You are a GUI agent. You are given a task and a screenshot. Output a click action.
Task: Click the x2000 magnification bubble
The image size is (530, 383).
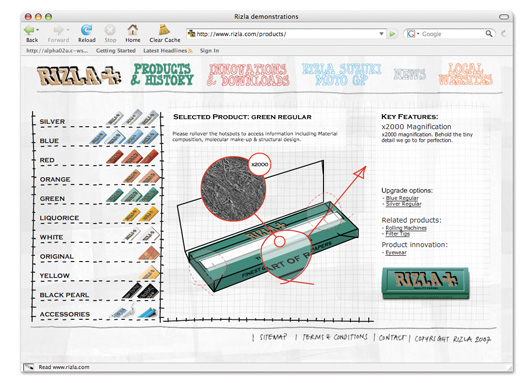pyautogui.click(x=259, y=164)
